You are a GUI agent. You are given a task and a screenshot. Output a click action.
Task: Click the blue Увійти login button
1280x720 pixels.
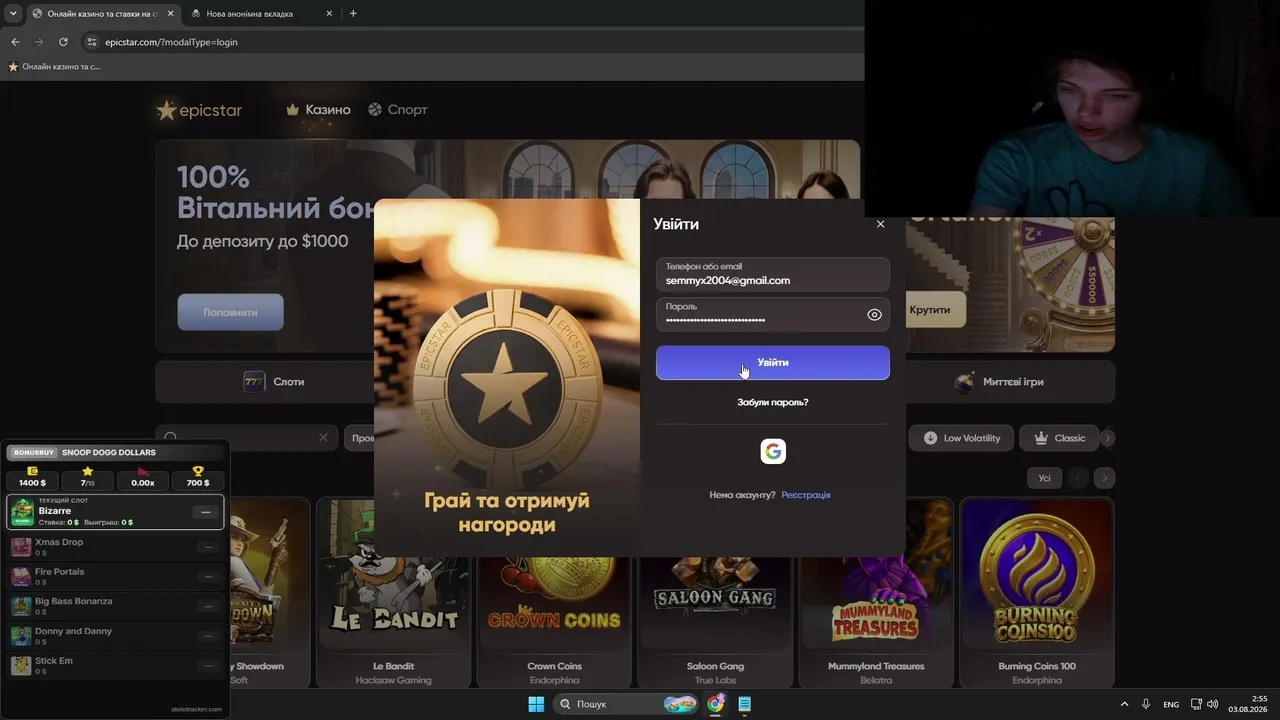click(773, 363)
